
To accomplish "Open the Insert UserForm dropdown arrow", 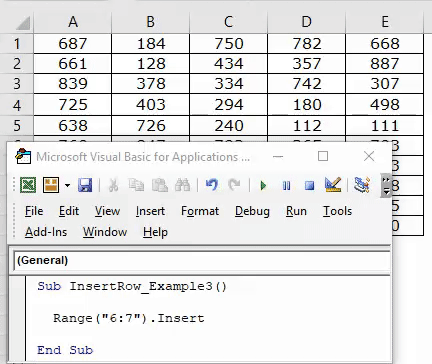I will coord(67,185).
